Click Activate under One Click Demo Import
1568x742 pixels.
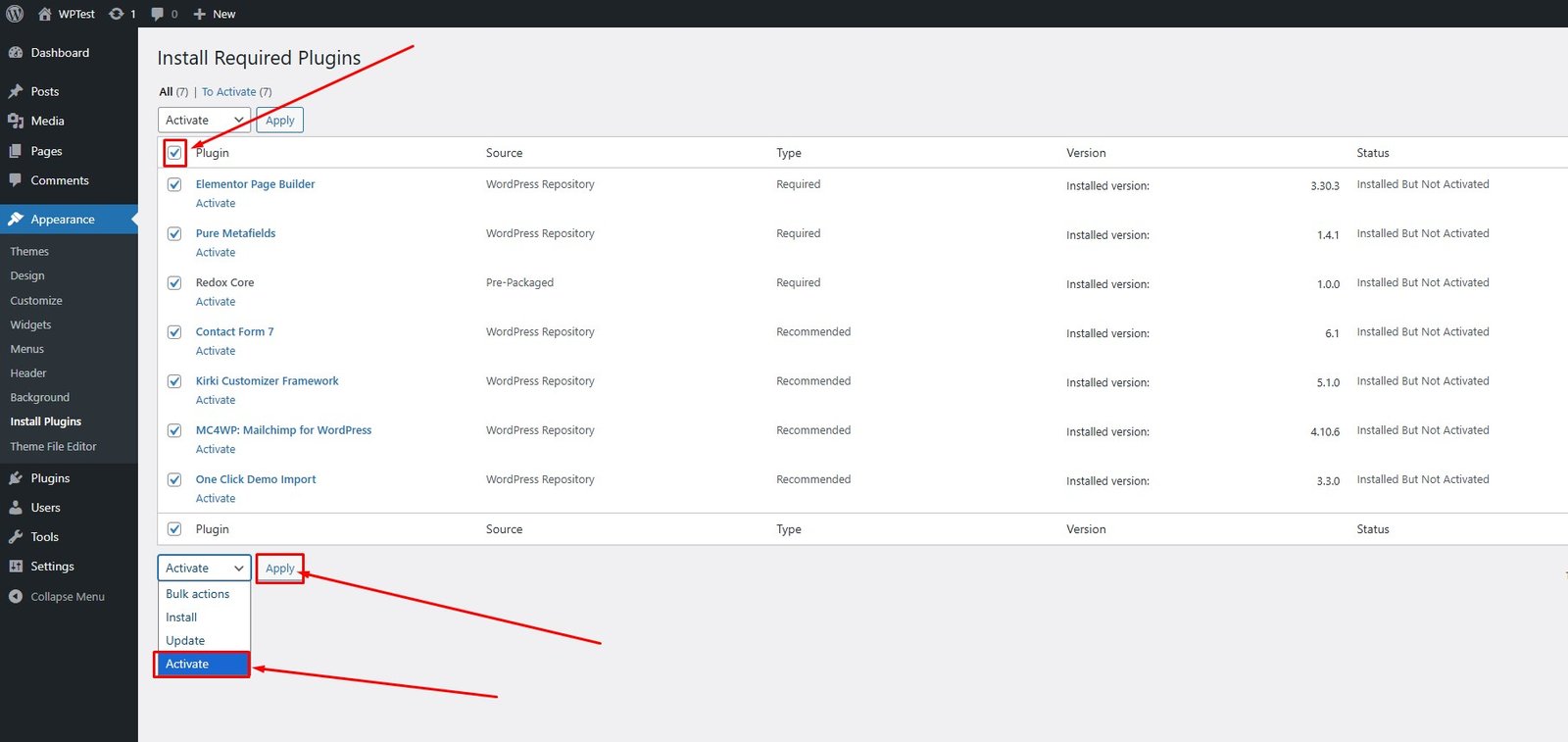tap(216, 499)
